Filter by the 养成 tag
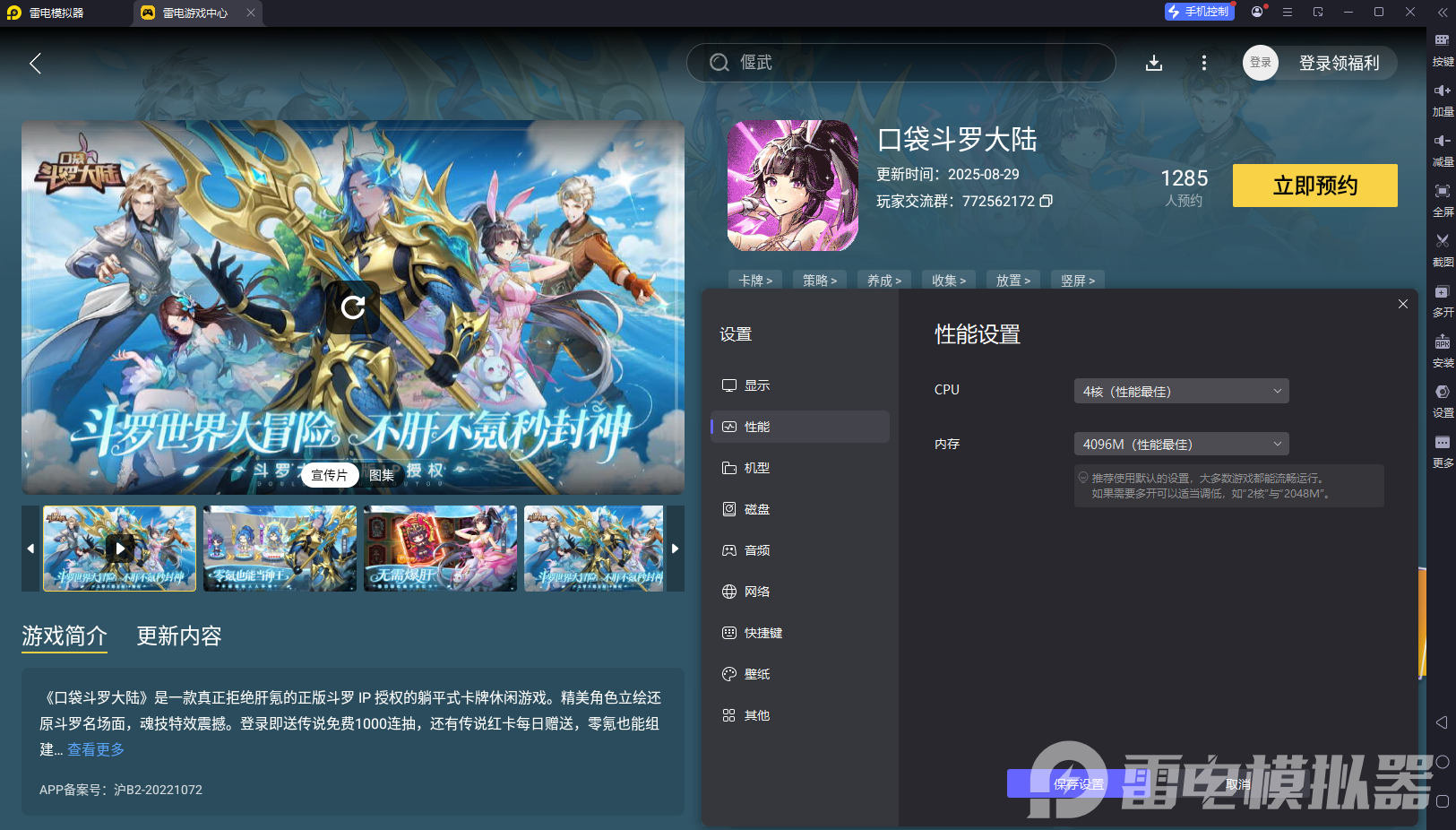Viewport: 1456px width, 830px height. [884, 281]
